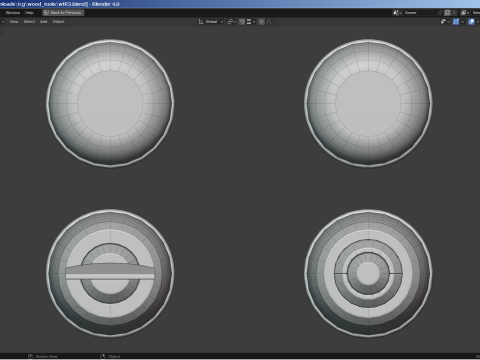Screen dimensions: 480x360
Task: Open the object visibility and selectability dropdown
Action: (x=445, y=22)
